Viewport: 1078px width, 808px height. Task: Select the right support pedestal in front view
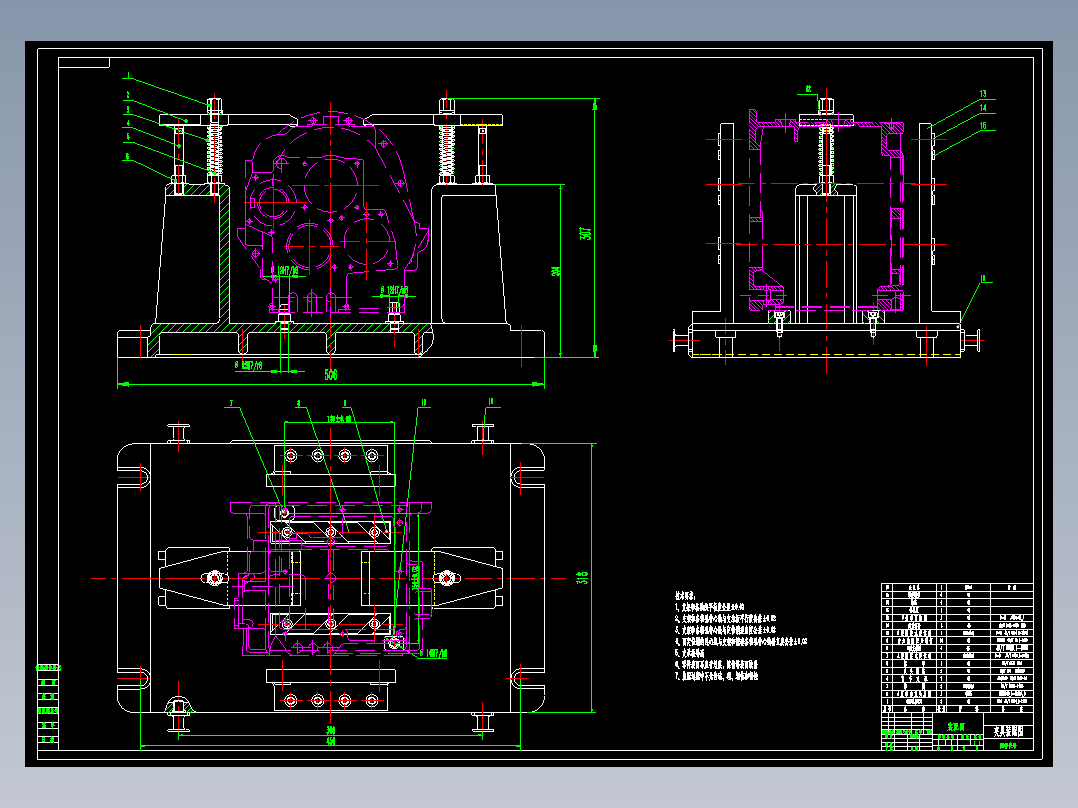(x=470, y=255)
